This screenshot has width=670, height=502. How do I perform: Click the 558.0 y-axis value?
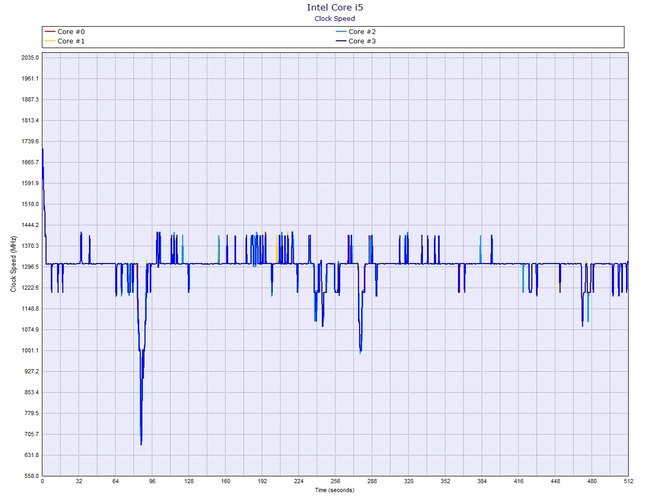(31, 476)
